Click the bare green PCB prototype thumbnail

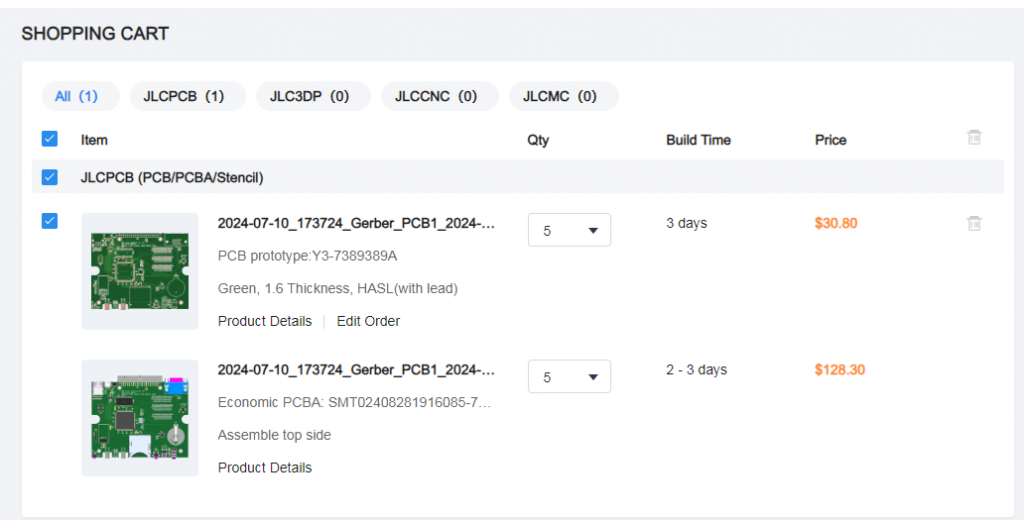(x=139, y=271)
